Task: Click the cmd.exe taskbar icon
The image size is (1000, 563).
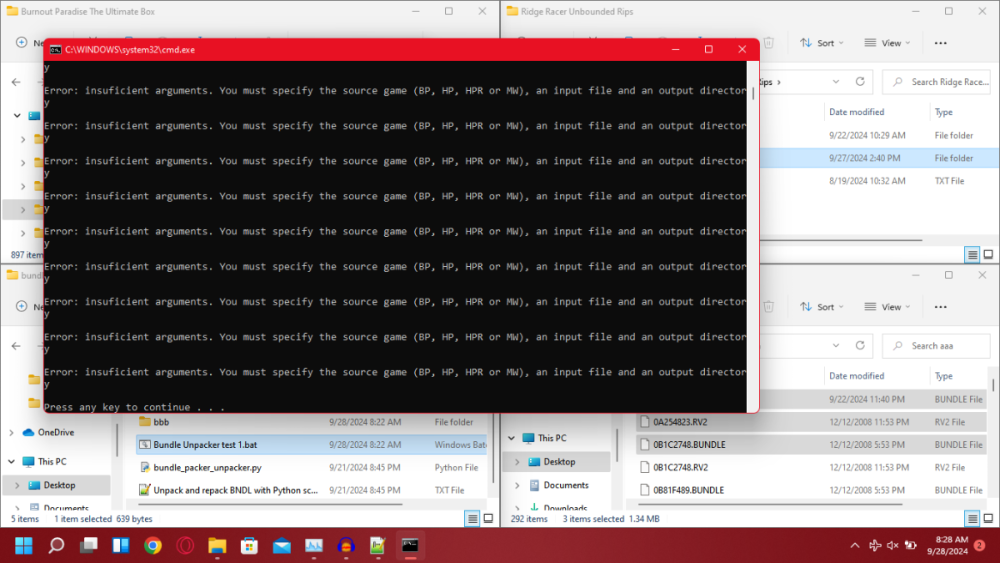Action: (410, 546)
